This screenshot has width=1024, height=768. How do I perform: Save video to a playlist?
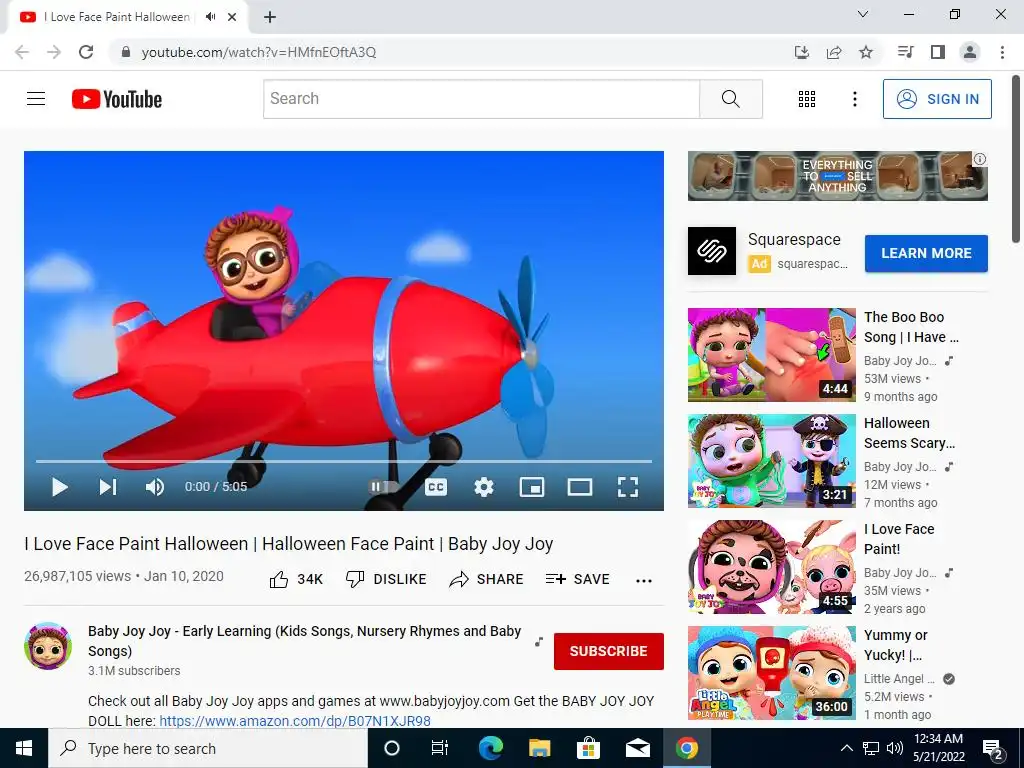[577, 579]
